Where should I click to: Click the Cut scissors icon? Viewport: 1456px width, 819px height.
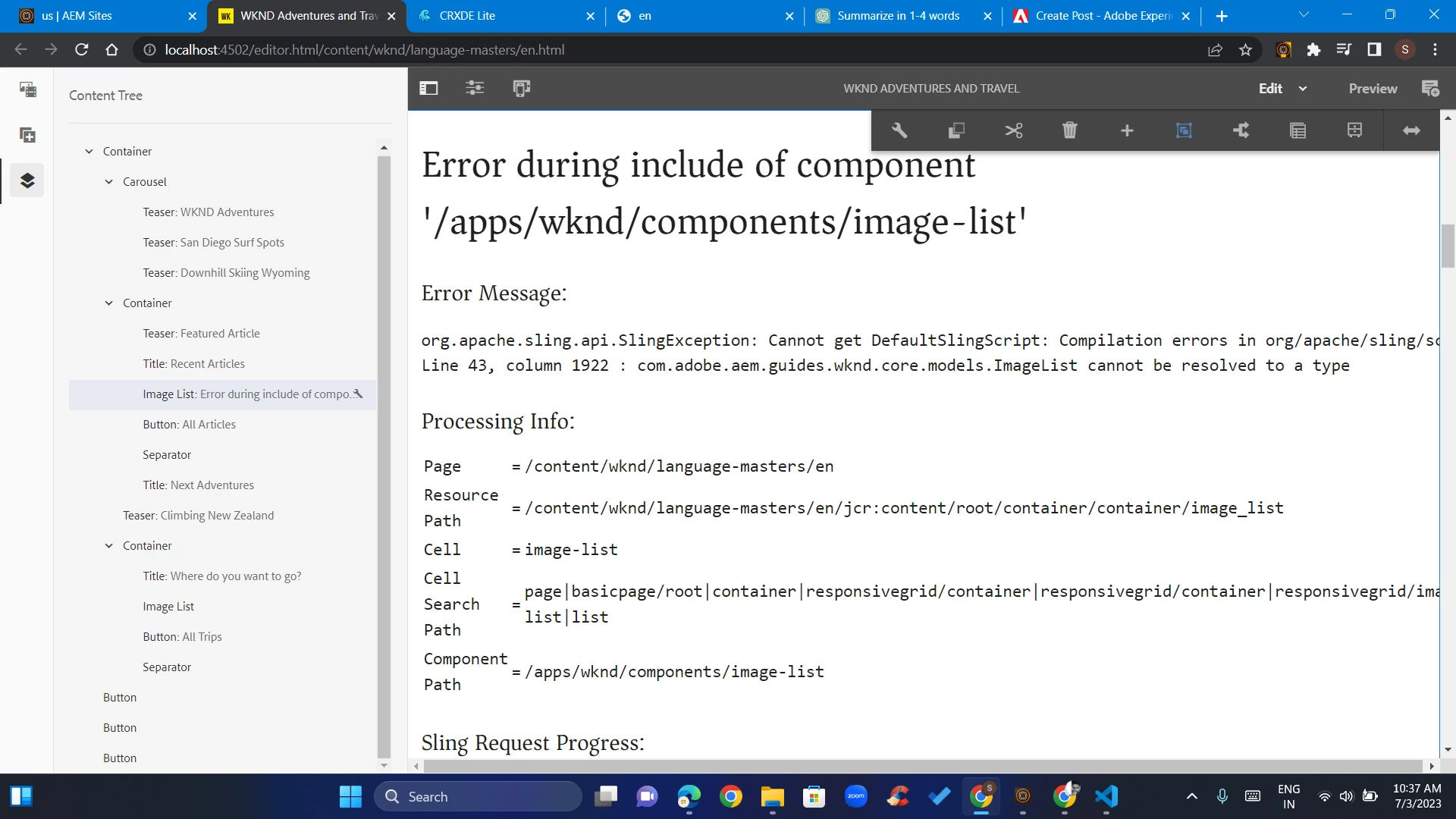pos(1013,130)
